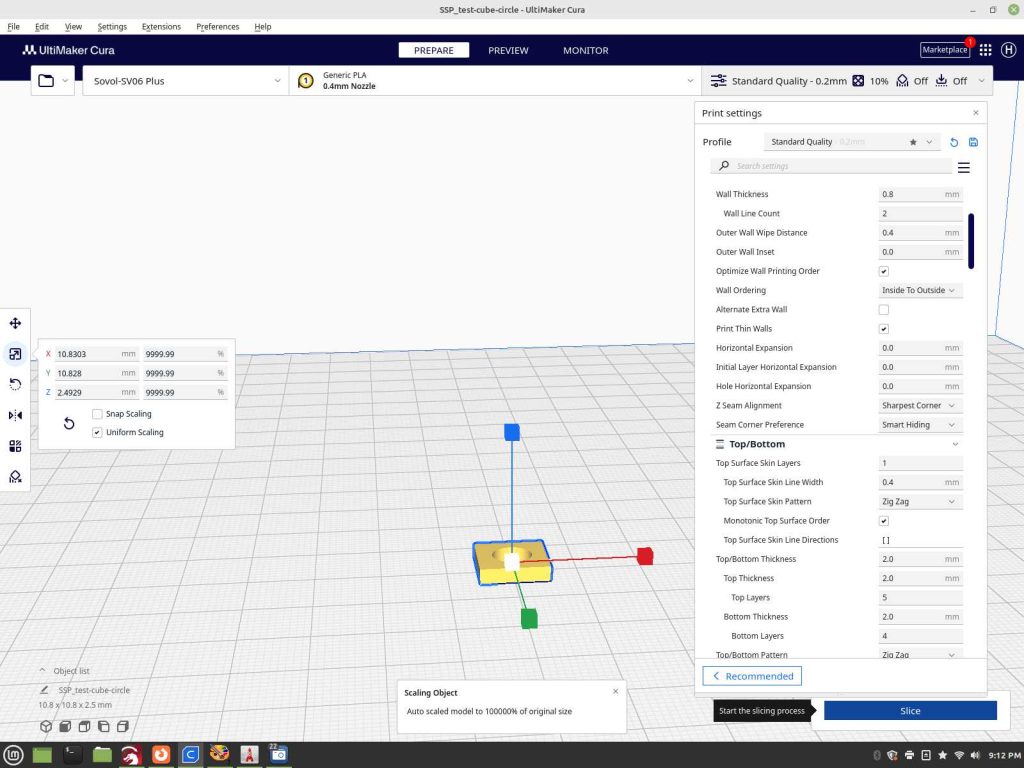Toggle Optimize Wall Printing Order checkbox
Viewport: 1024px width, 768px height.
click(884, 271)
